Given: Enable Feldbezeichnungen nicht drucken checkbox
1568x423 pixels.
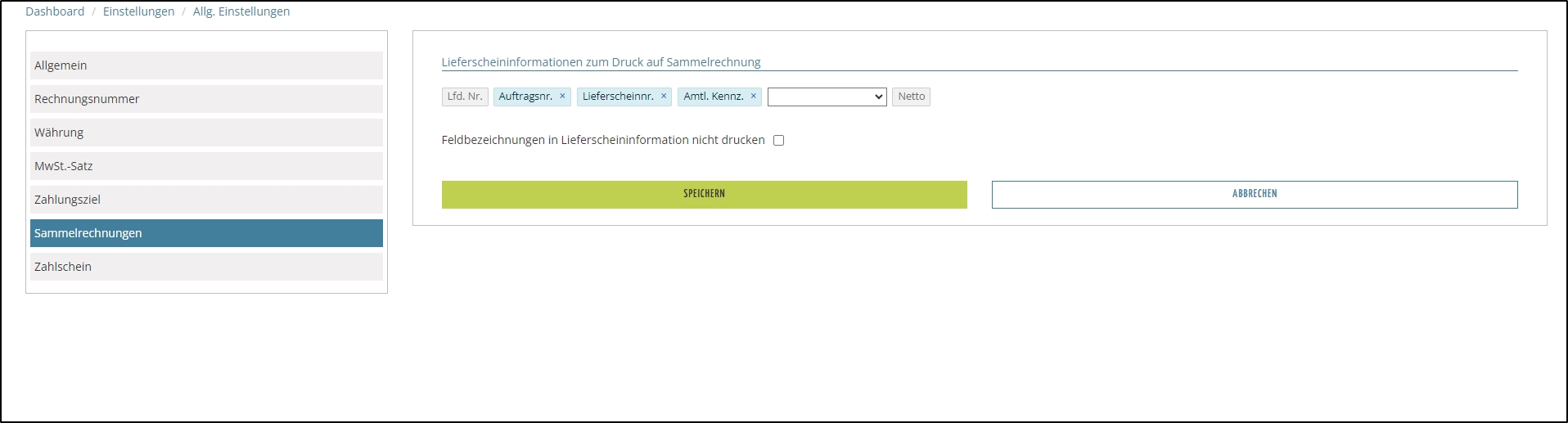Looking at the screenshot, I should 778,141.
